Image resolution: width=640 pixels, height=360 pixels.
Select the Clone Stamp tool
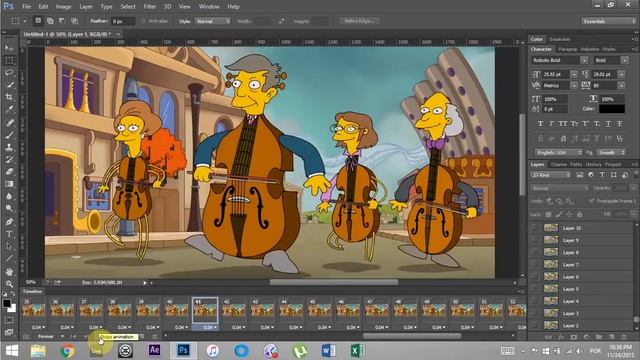click(x=9, y=147)
